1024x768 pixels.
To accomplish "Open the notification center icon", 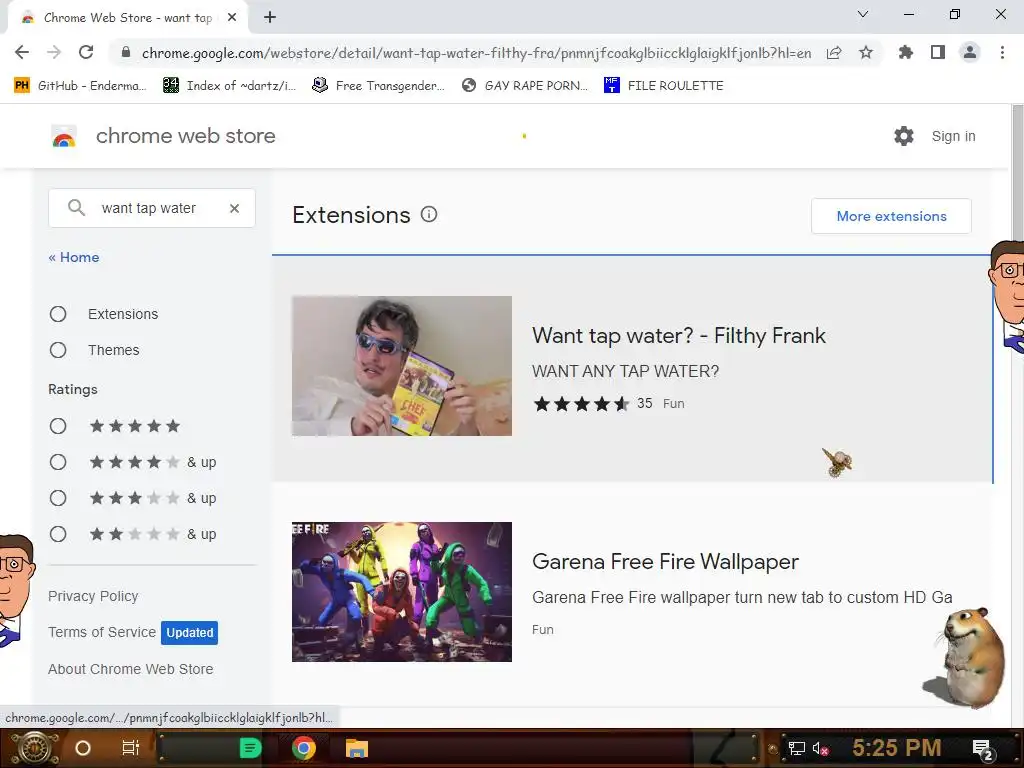I will tap(983, 749).
